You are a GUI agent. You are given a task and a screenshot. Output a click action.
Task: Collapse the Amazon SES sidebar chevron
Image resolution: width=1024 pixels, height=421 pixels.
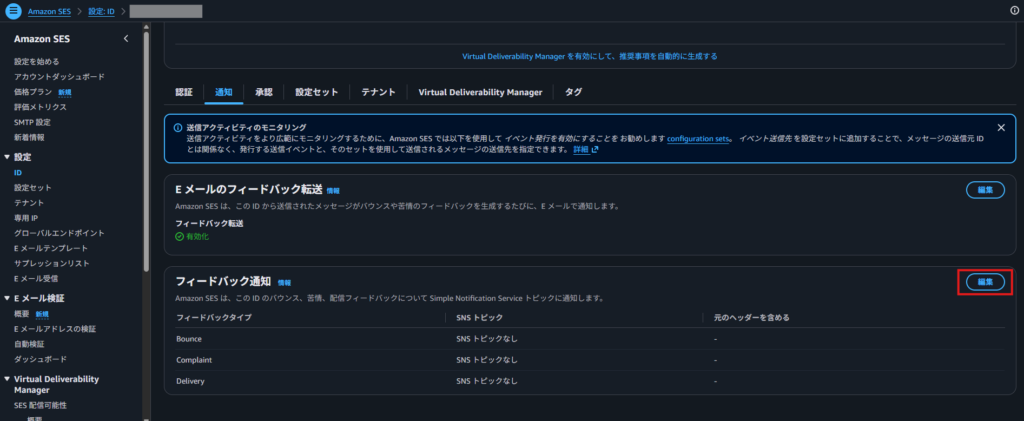tap(126, 39)
